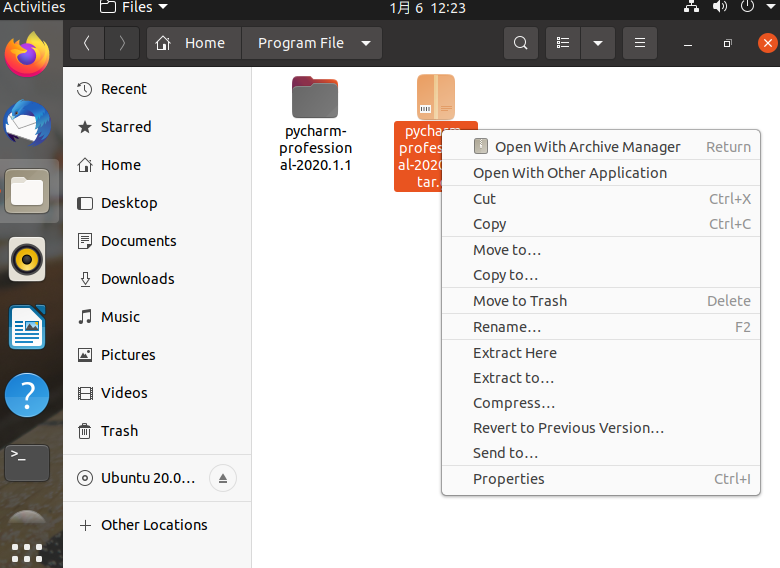
Task: Select Move to Trash
Action: 601,301
